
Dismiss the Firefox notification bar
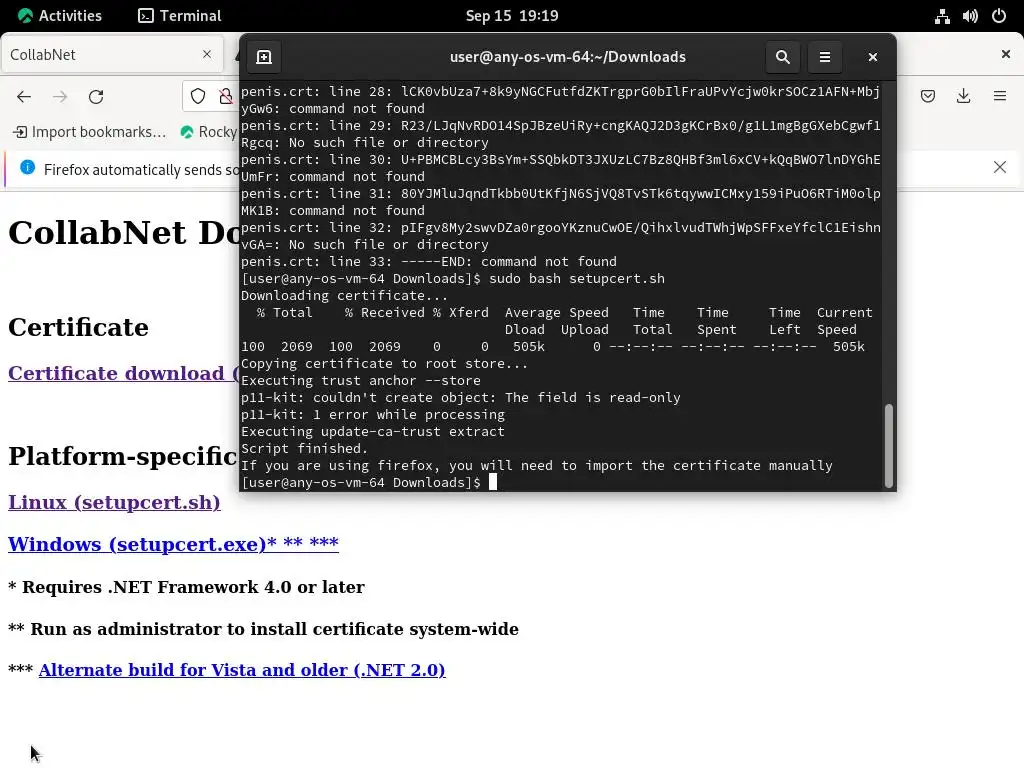click(1000, 167)
